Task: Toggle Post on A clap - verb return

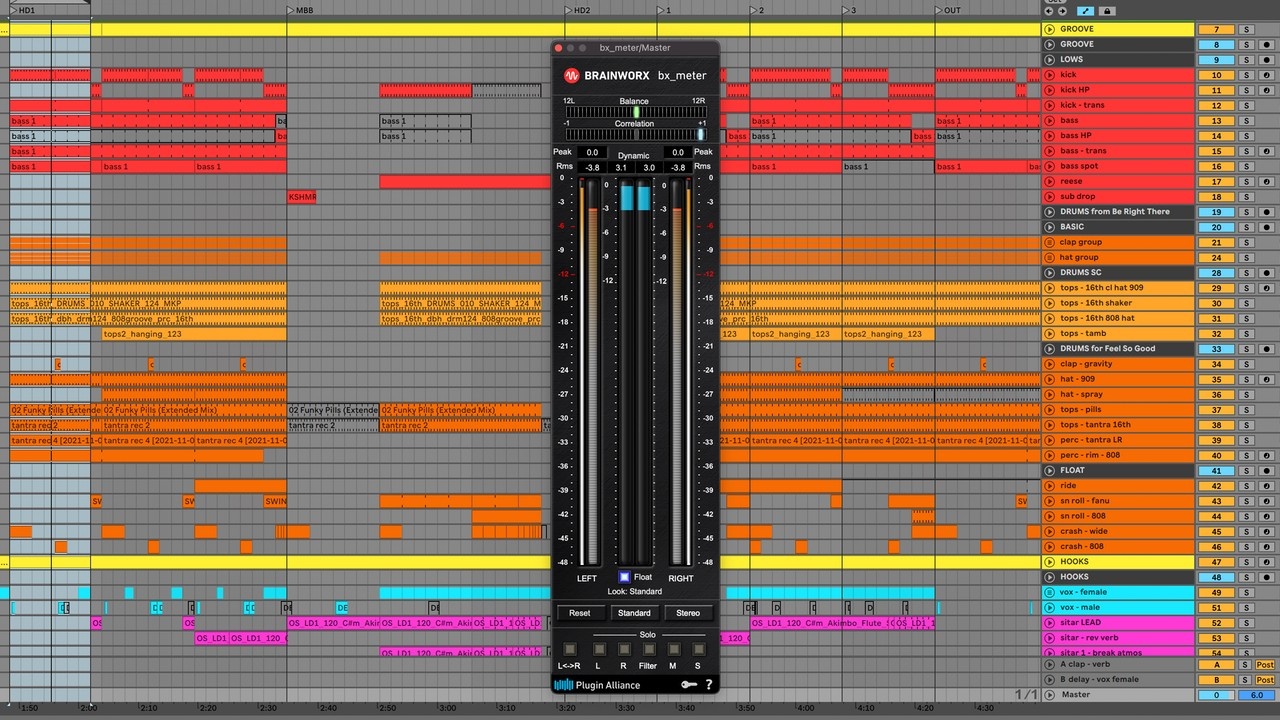Action: point(1265,664)
